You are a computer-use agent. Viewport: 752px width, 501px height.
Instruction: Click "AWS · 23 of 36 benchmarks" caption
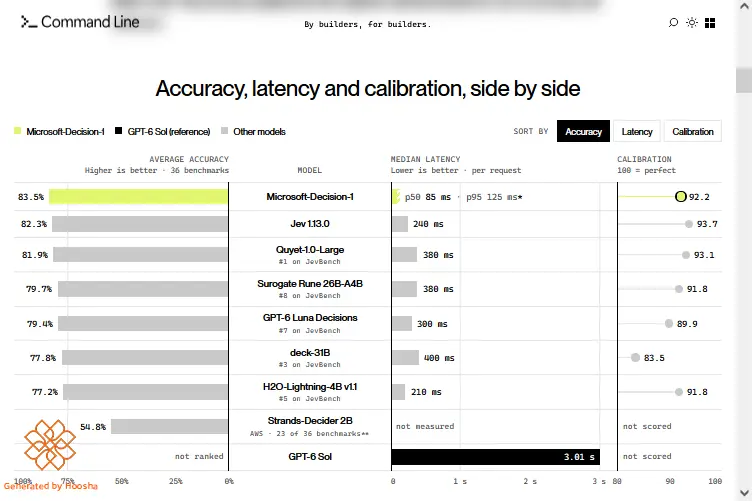pos(310,433)
